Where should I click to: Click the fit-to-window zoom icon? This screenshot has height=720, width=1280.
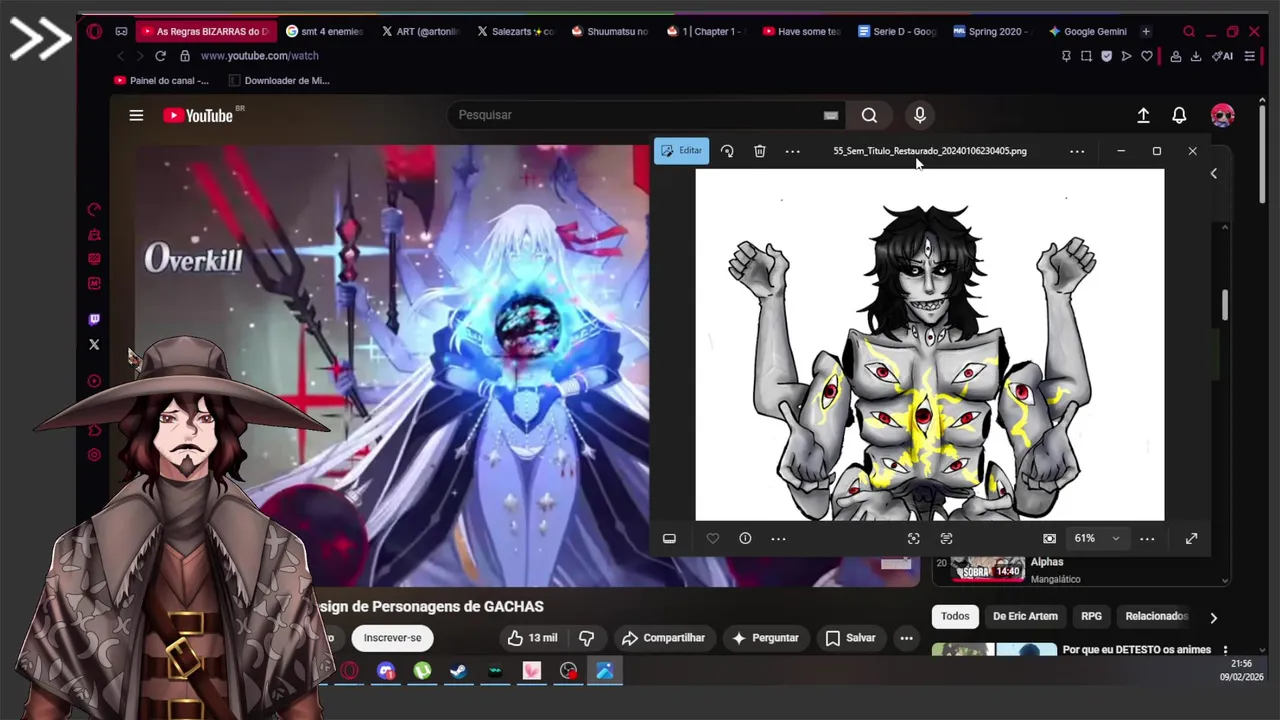pos(1049,538)
